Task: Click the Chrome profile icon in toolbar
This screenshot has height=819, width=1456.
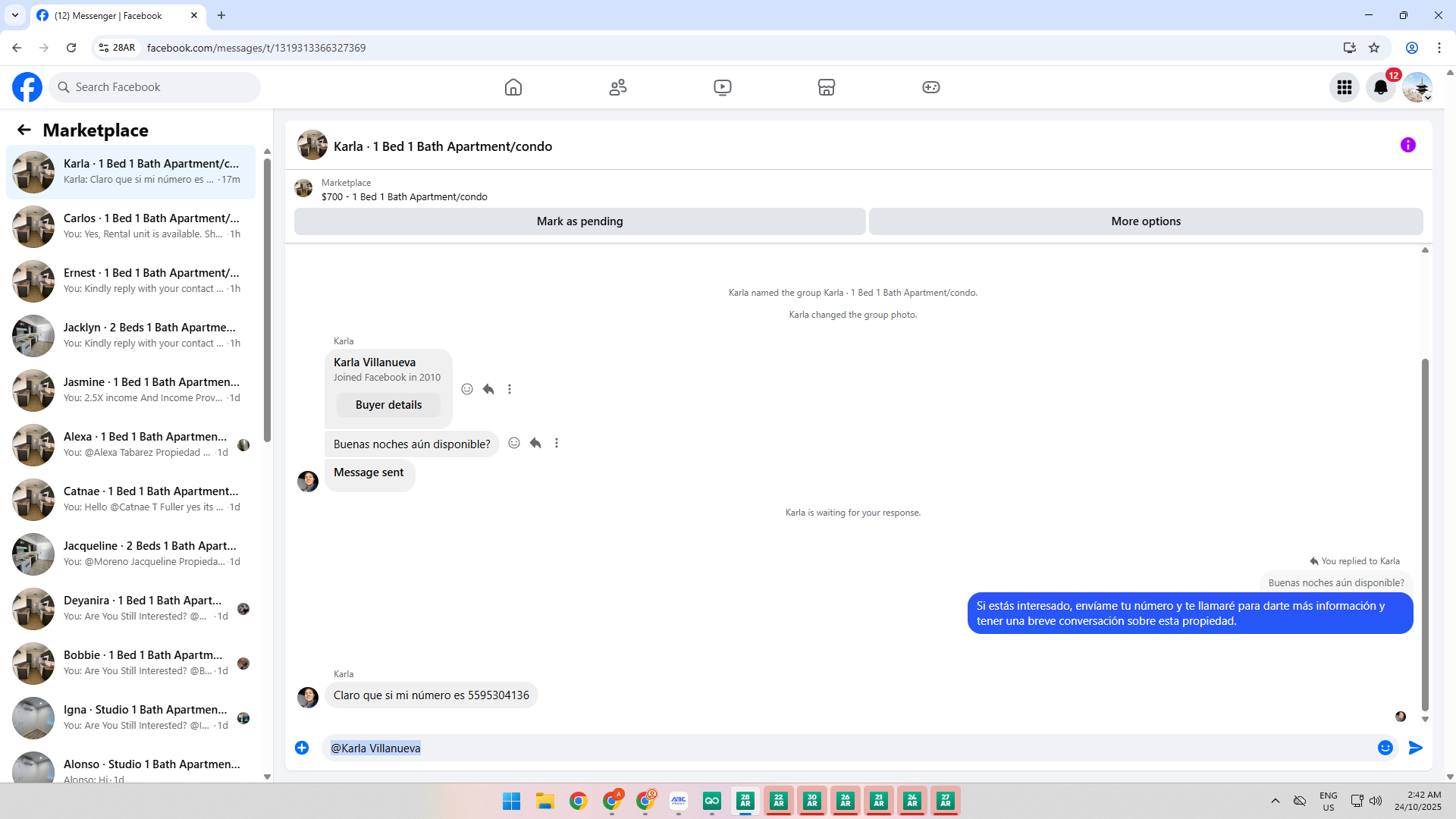Action: (1412, 48)
